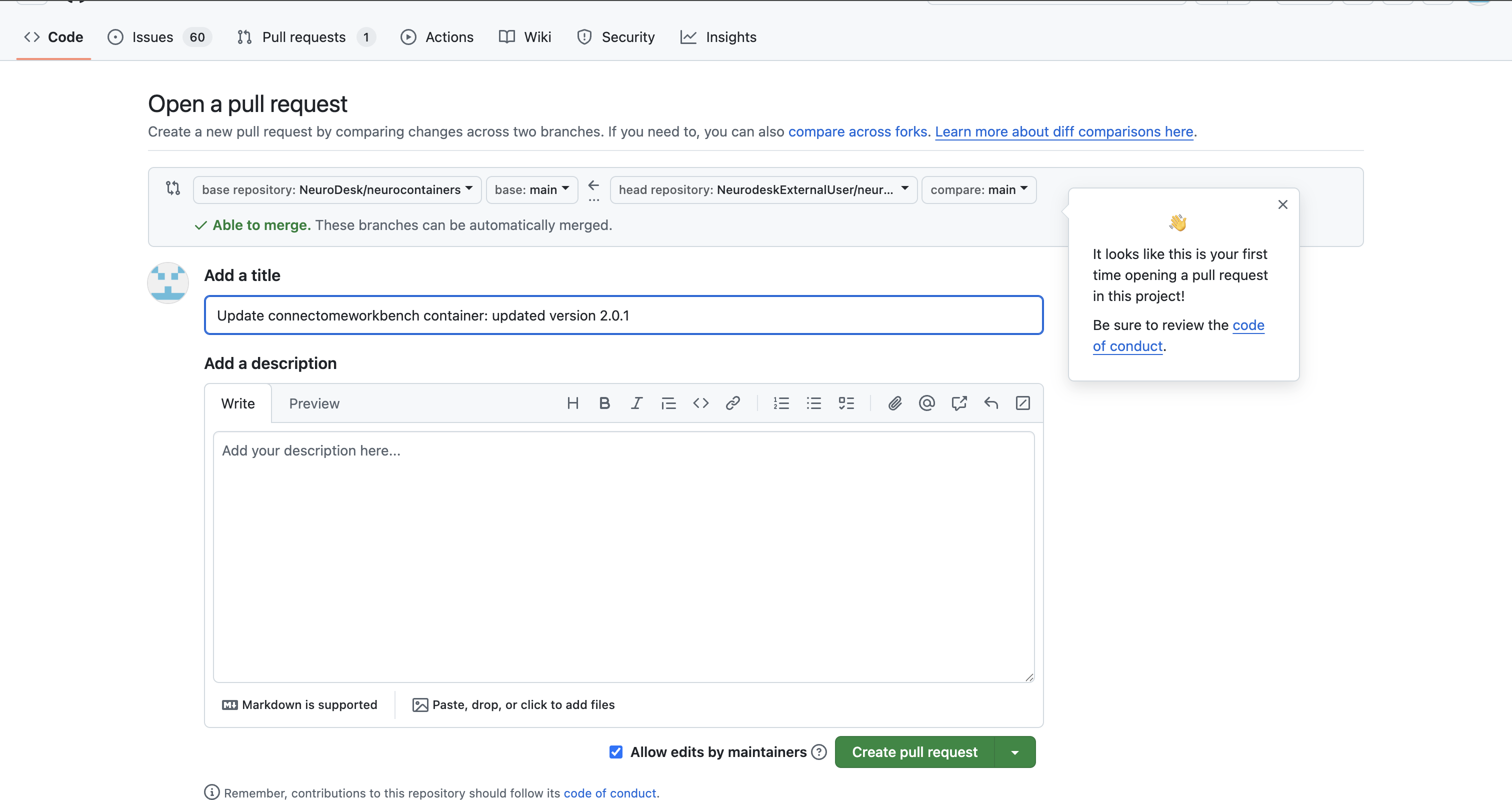Click the Bold formatting icon
This screenshot has height=800, width=1512.
[x=604, y=403]
